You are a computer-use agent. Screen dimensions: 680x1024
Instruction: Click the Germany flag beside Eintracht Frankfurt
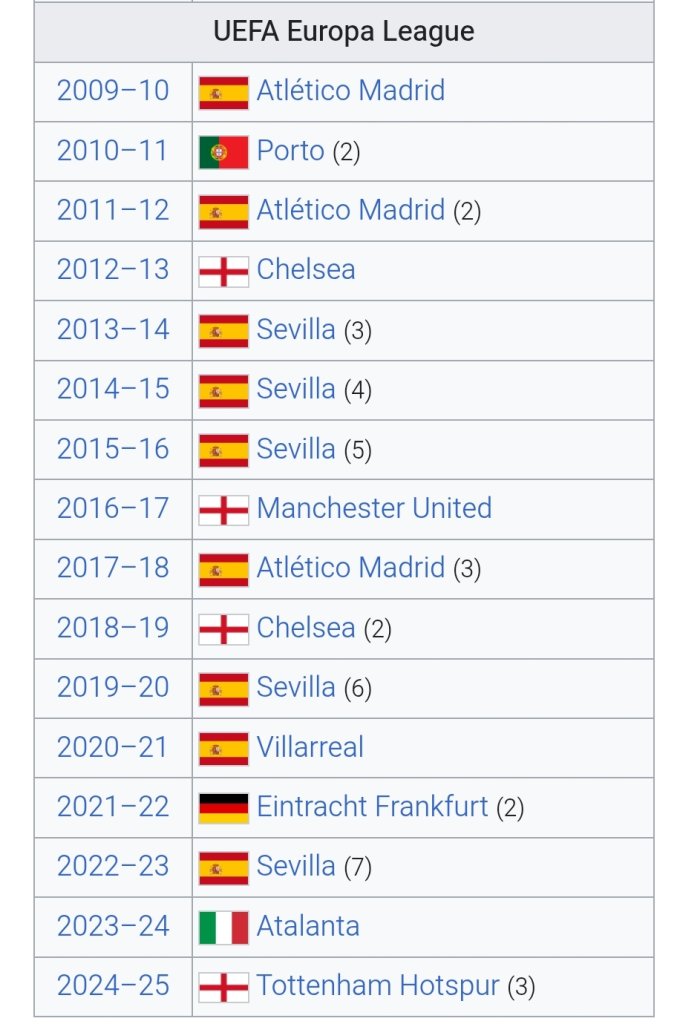[223, 808]
